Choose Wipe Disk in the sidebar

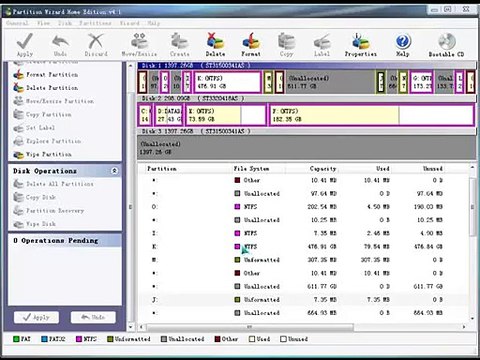(34, 224)
